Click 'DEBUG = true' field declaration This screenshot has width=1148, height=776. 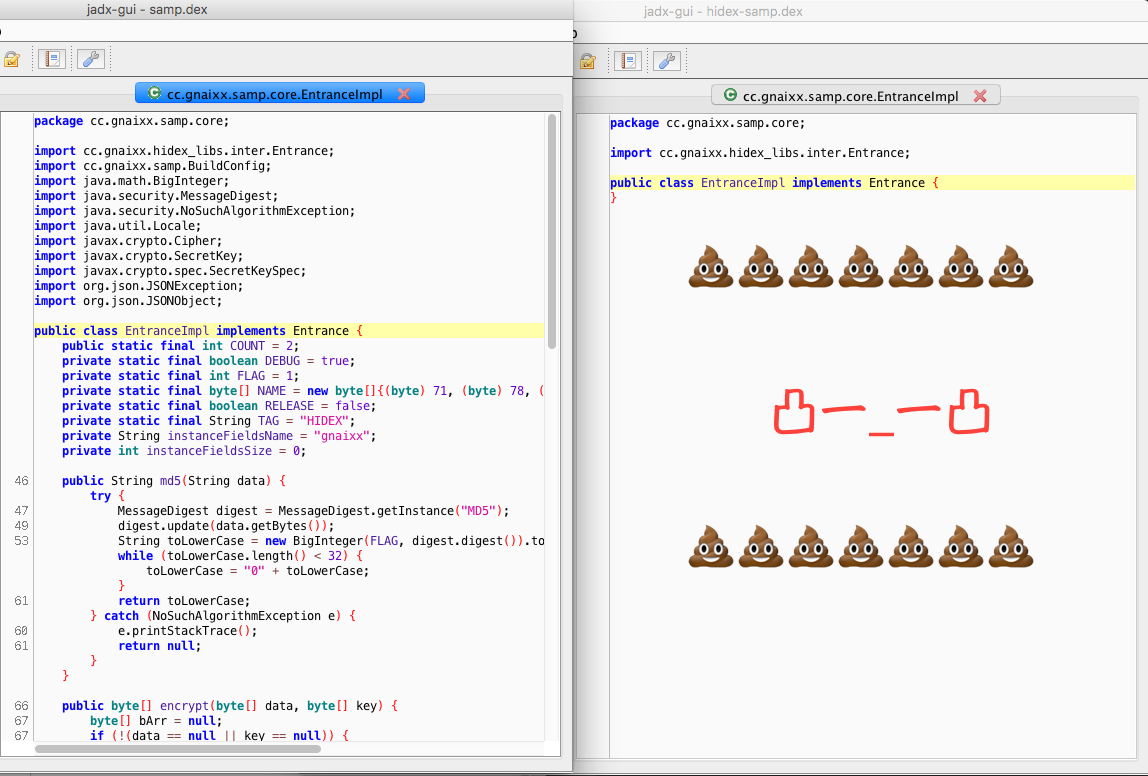pos(209,361)
